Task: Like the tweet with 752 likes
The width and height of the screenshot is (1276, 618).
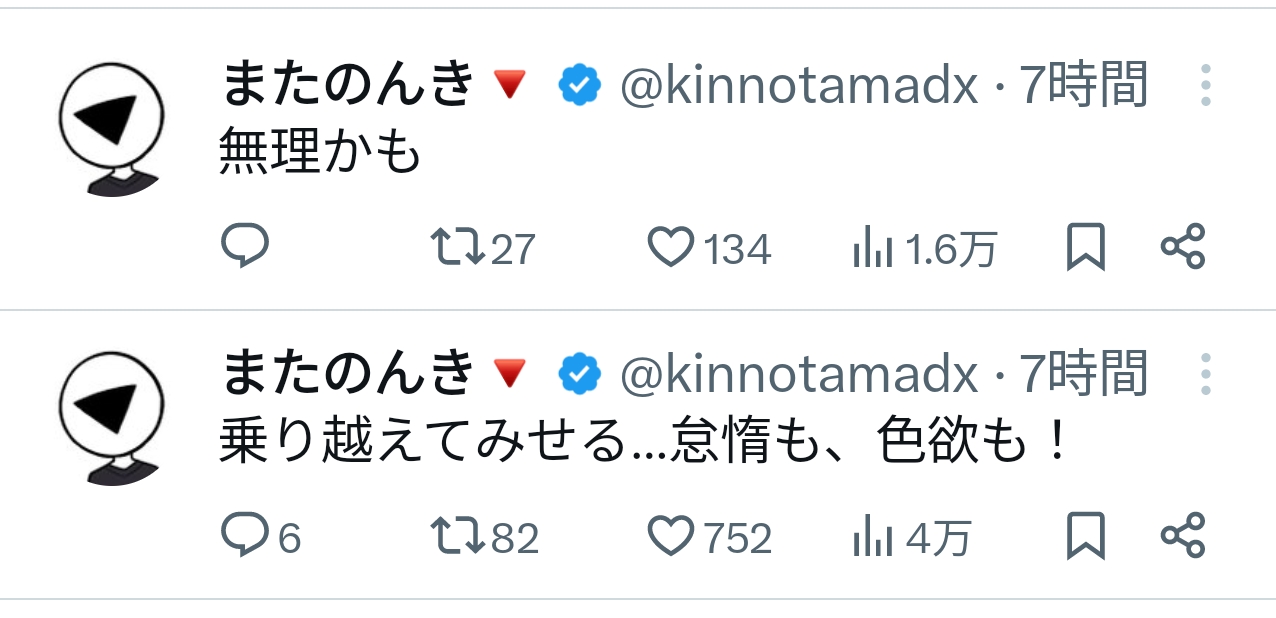Action: 671,537
